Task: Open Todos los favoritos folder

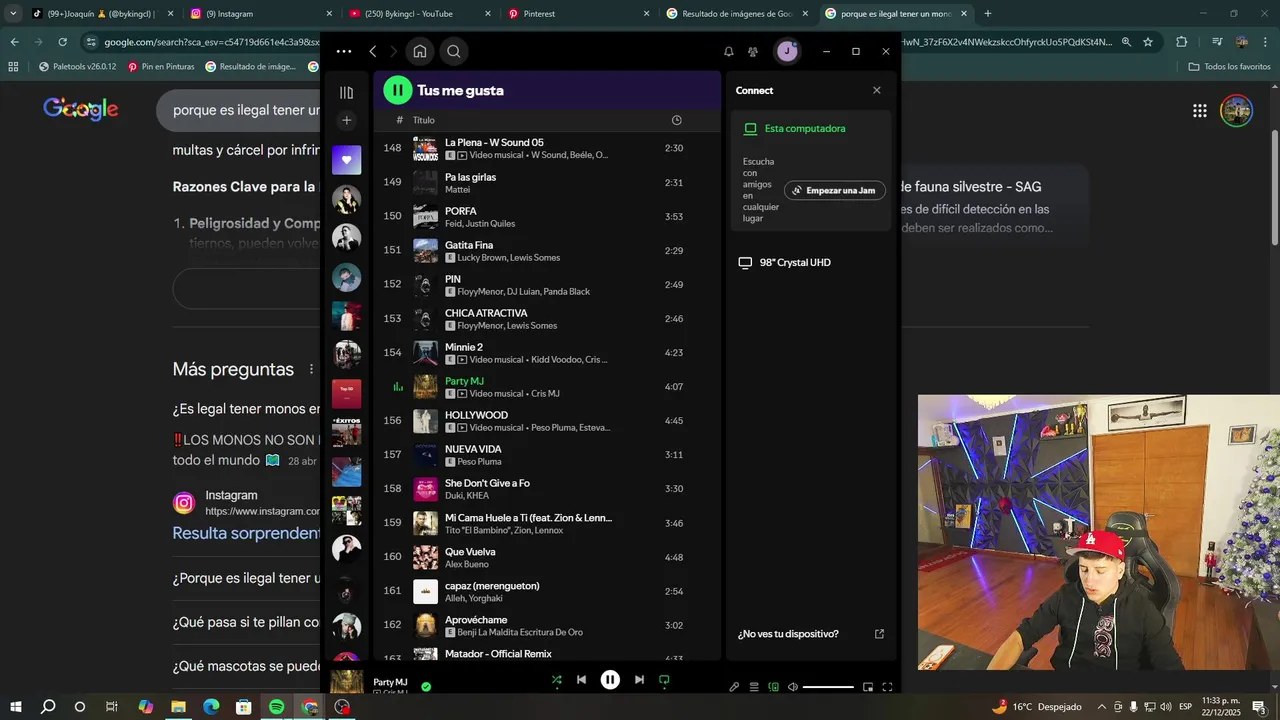Action: [x=1229, y=67]
